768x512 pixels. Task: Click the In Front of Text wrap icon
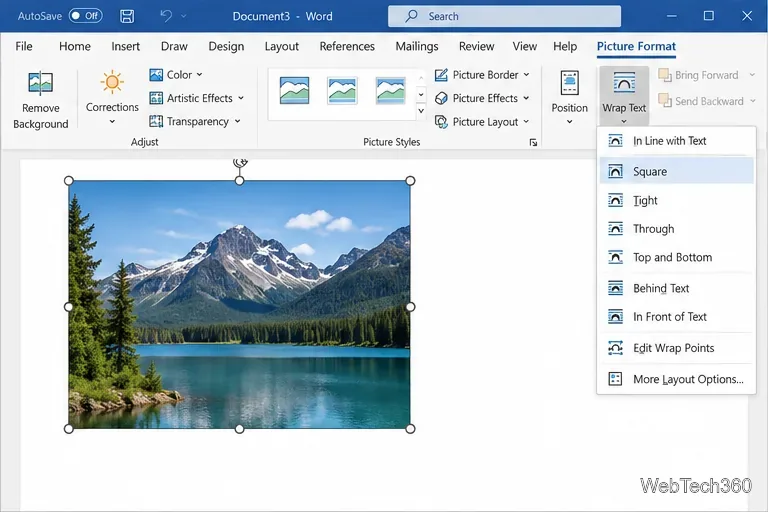point(615,317)
